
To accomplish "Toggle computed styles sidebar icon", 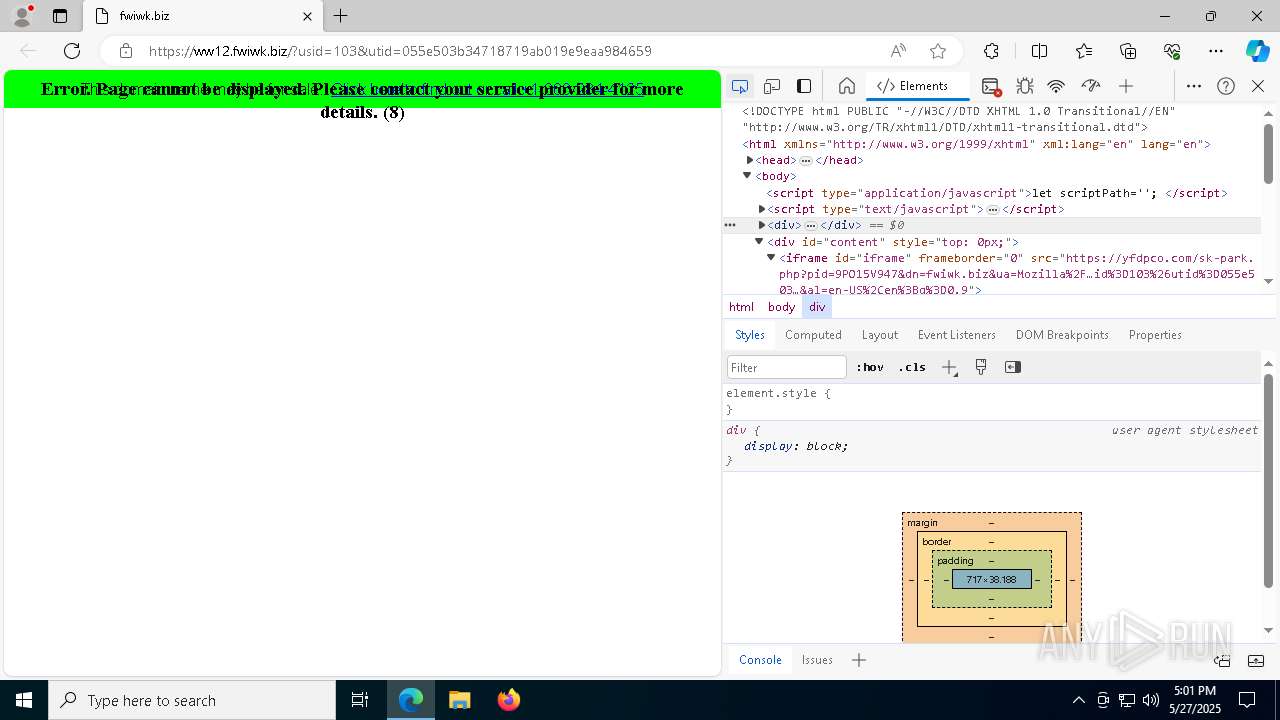I will pos(1013,367).
